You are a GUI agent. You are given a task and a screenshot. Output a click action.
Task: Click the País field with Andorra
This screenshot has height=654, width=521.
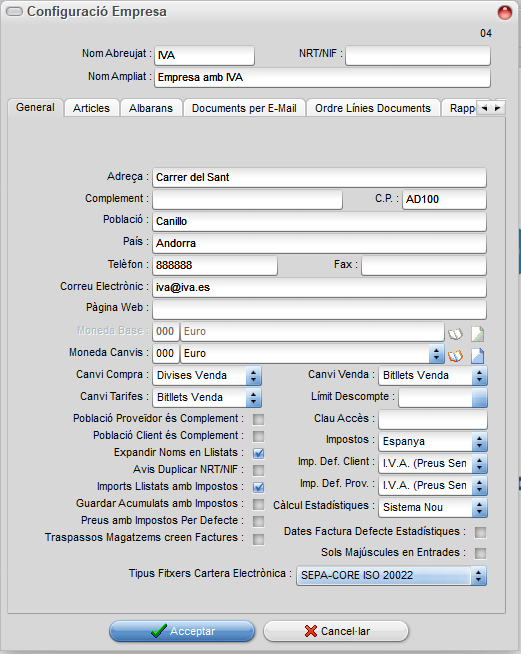coord(319,244)
